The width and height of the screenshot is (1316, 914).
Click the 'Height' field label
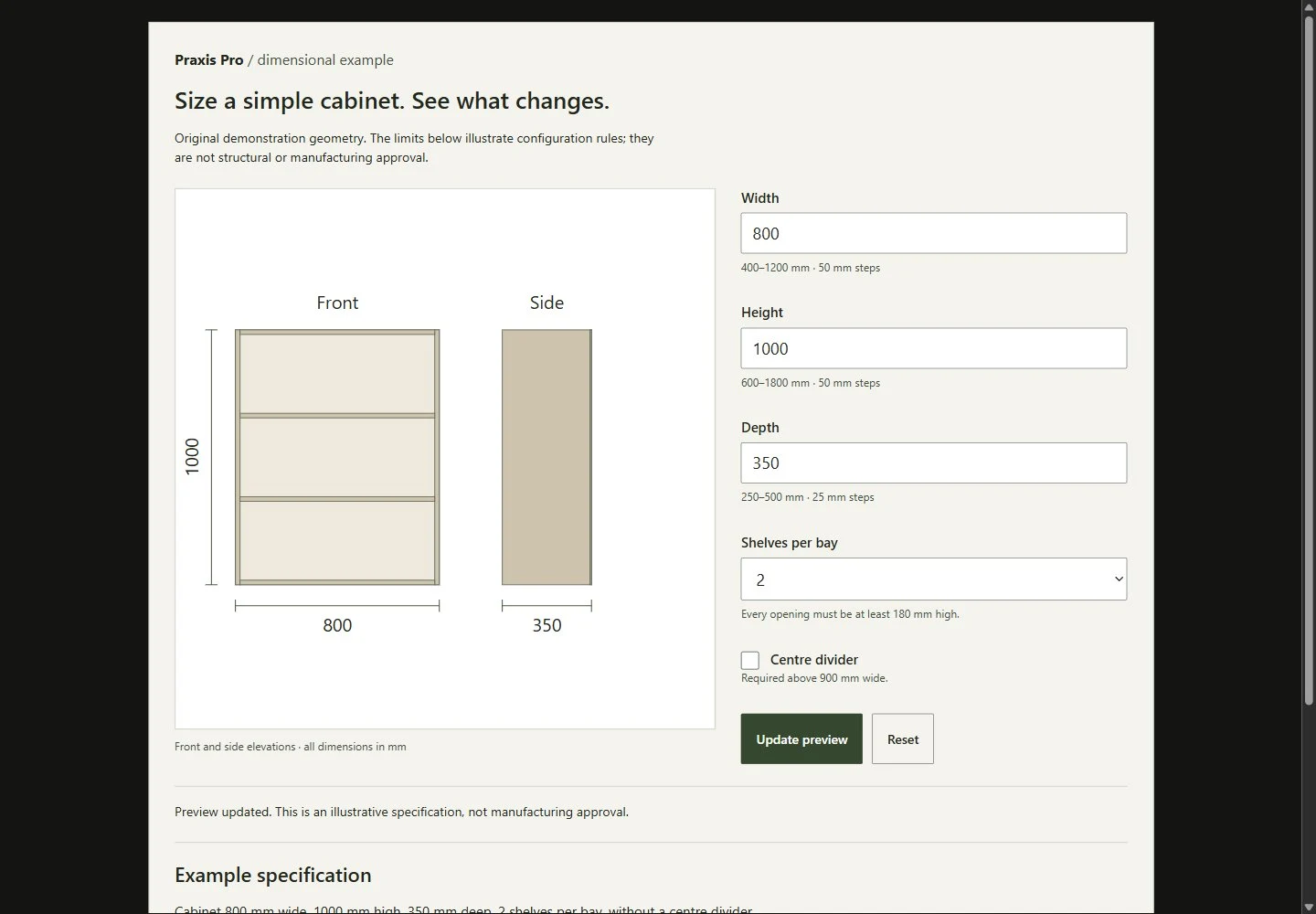point(762,312)
